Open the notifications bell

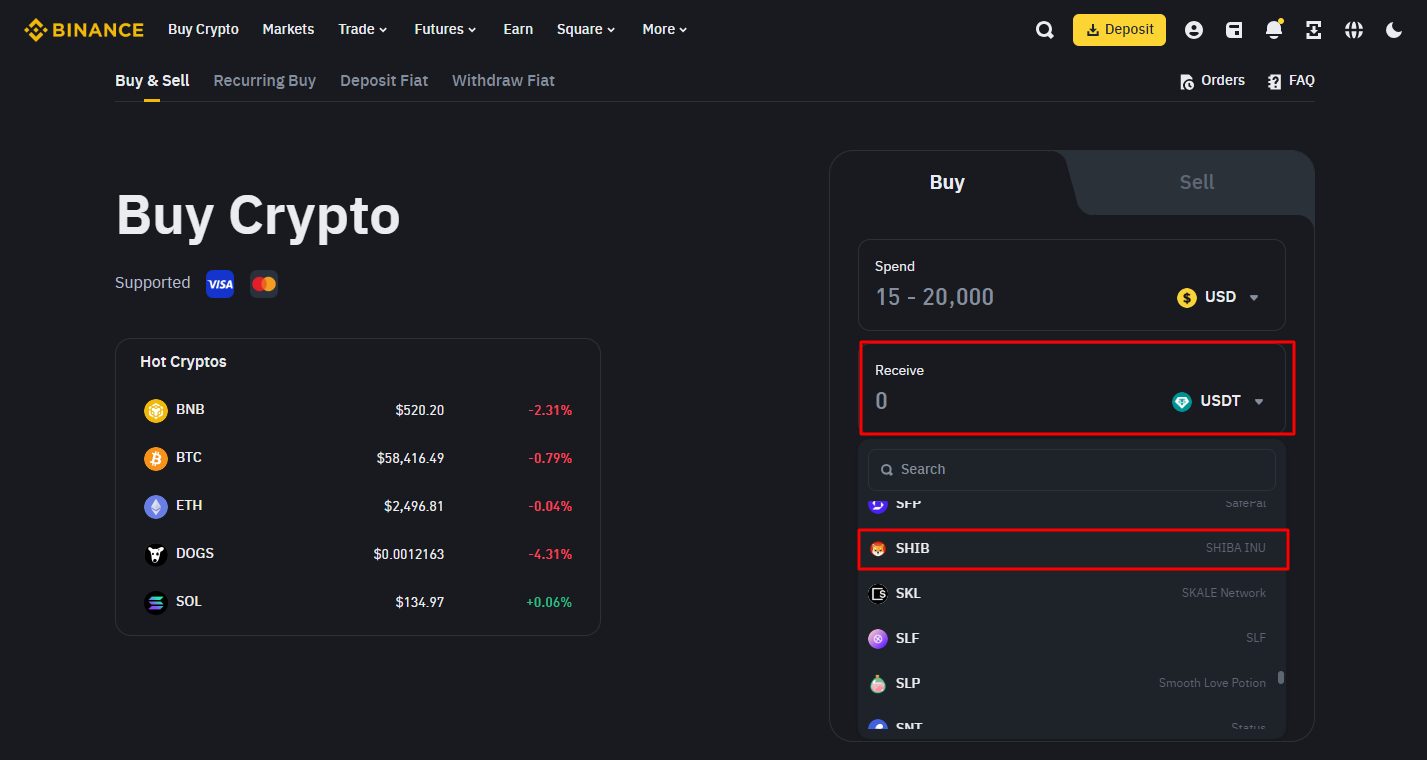tap(1274, 30)
